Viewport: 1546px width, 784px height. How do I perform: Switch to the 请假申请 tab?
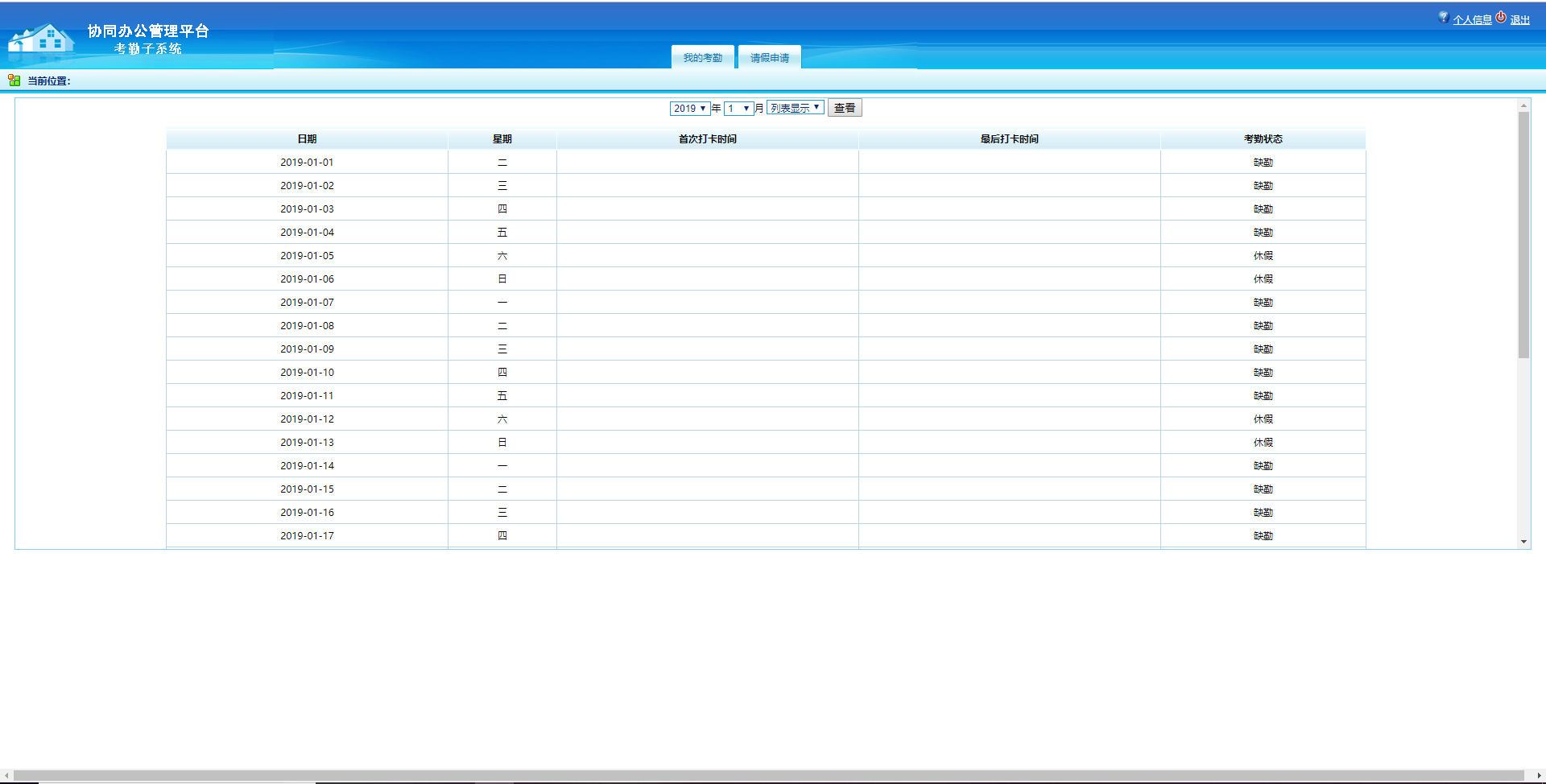(770, 57)
